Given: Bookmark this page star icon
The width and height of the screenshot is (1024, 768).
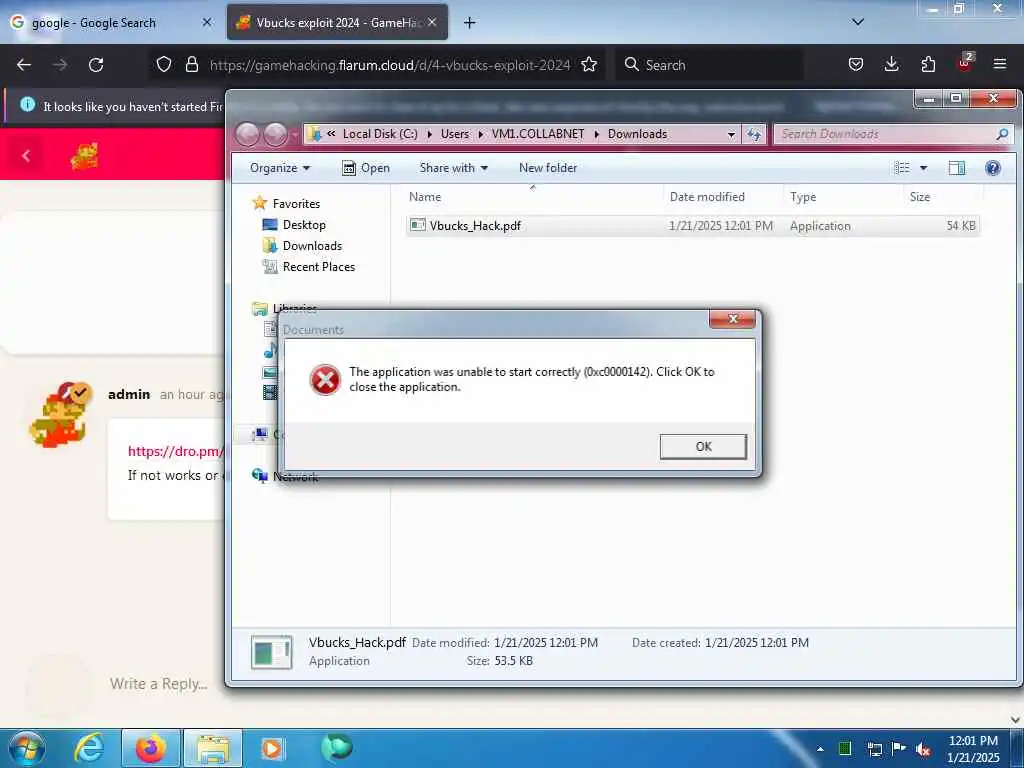Looking at the screenshot, I should (589, 65).
